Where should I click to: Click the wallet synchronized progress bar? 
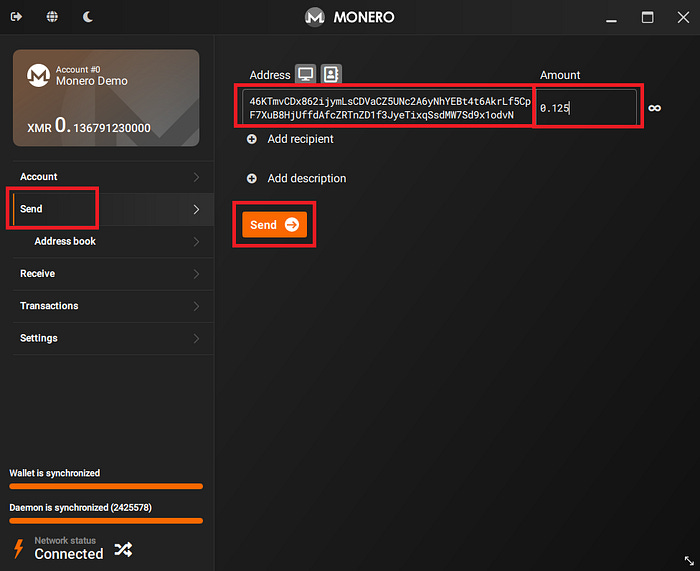pyautogui.click(x=106, y=486)
